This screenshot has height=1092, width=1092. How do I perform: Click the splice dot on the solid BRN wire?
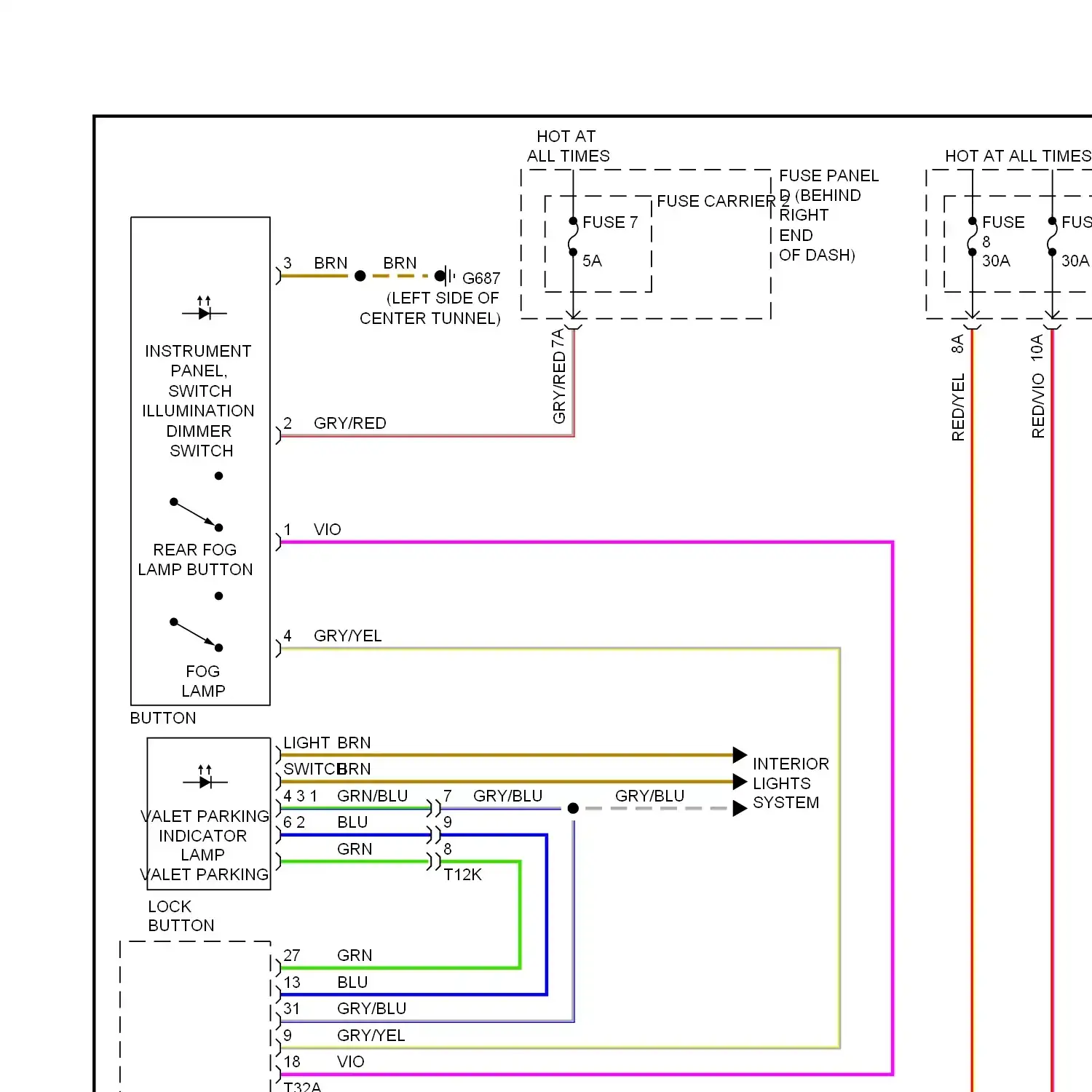click(x=360, y=276)
